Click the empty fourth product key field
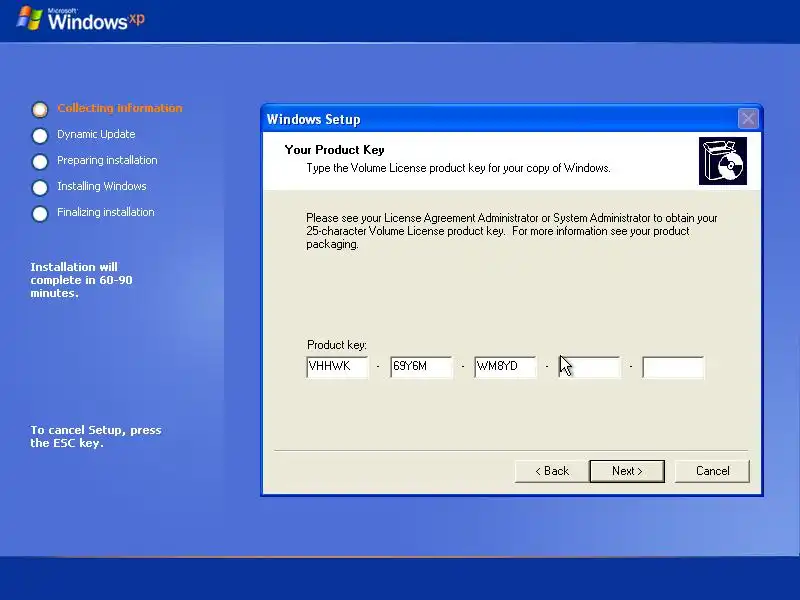Image resolution: width=800 pixels, height=600 pixels. (x=589, y=367)
